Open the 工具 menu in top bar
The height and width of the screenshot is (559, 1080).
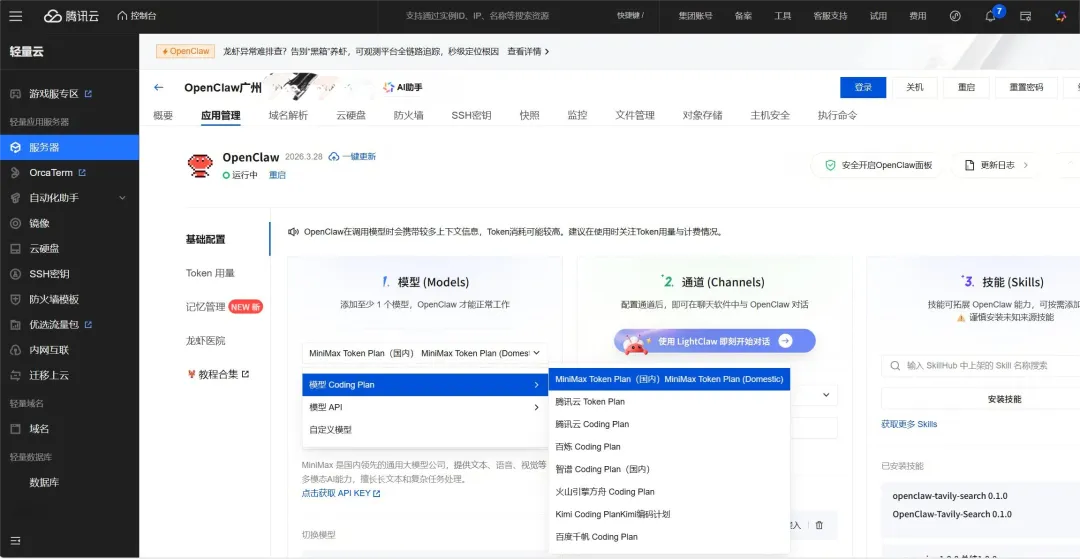point(782,16)
